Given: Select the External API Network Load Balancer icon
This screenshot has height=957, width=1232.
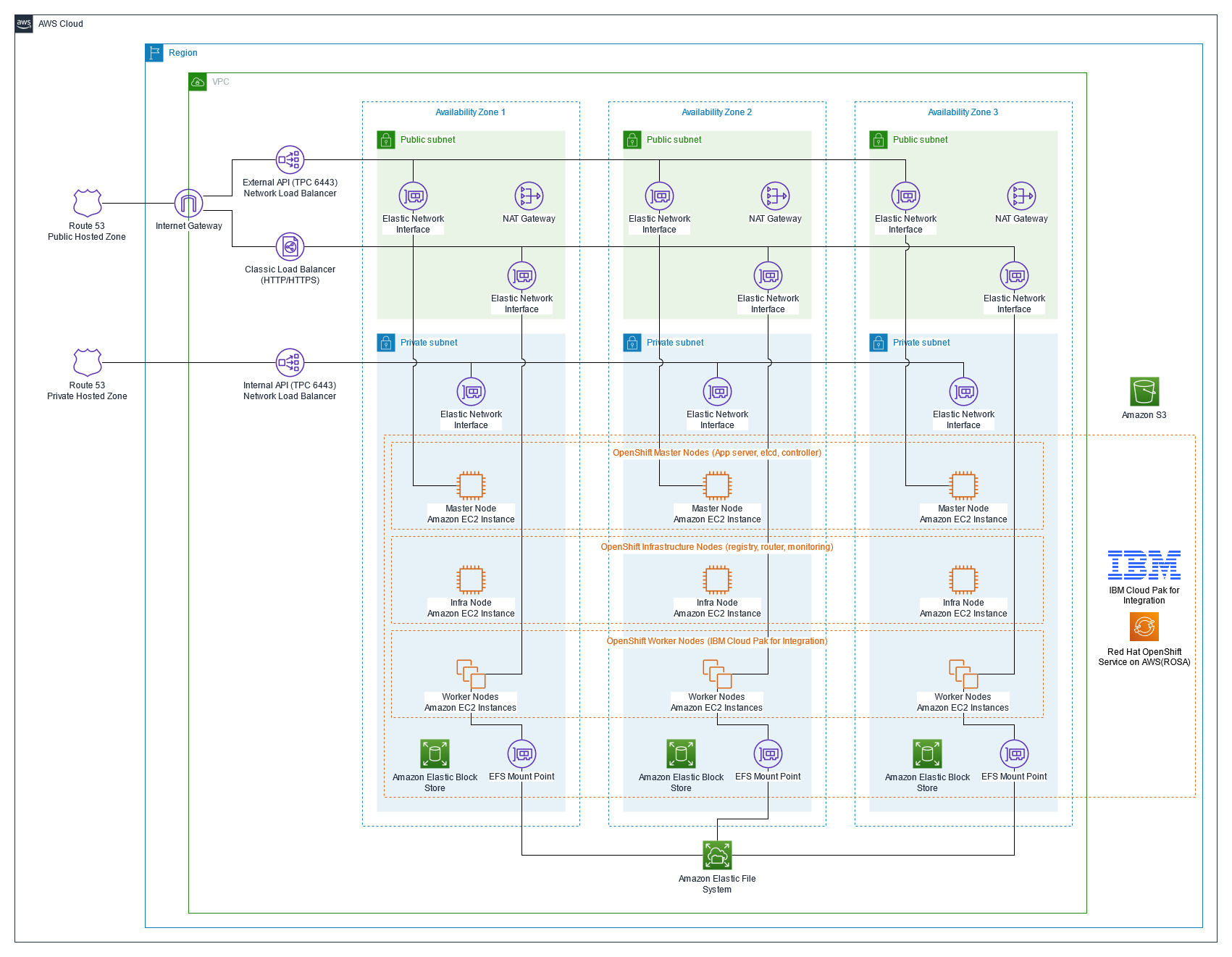Looking at the screenshot, I should pyautogui.click(x=290, y=159).
